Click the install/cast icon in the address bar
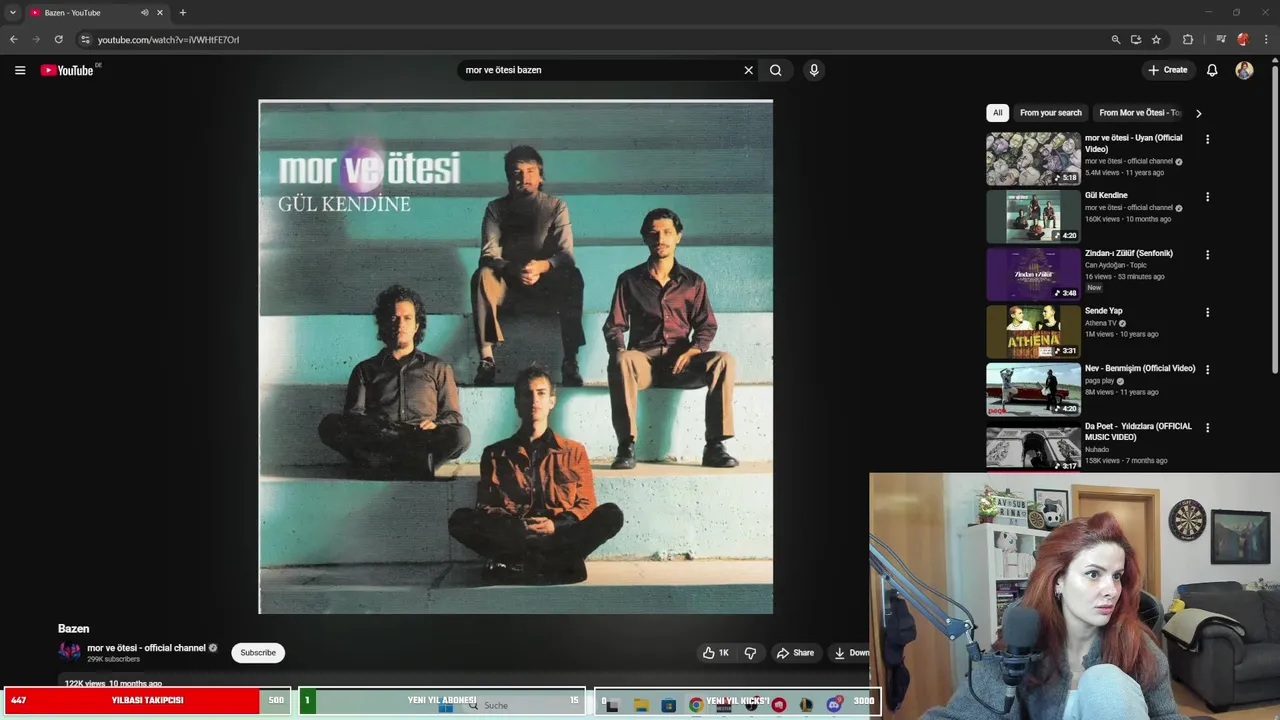 pyautogui.click(x=1136, y=39)
